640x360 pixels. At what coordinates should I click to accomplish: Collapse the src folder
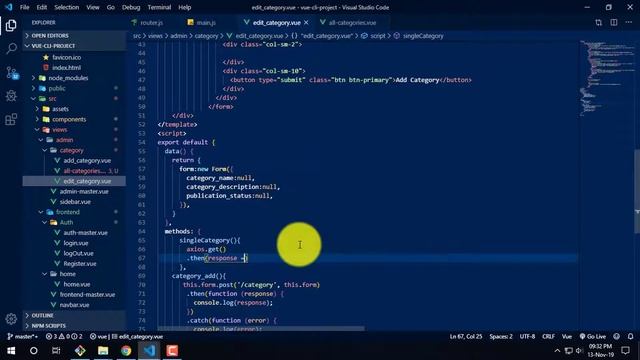(52, 98)
